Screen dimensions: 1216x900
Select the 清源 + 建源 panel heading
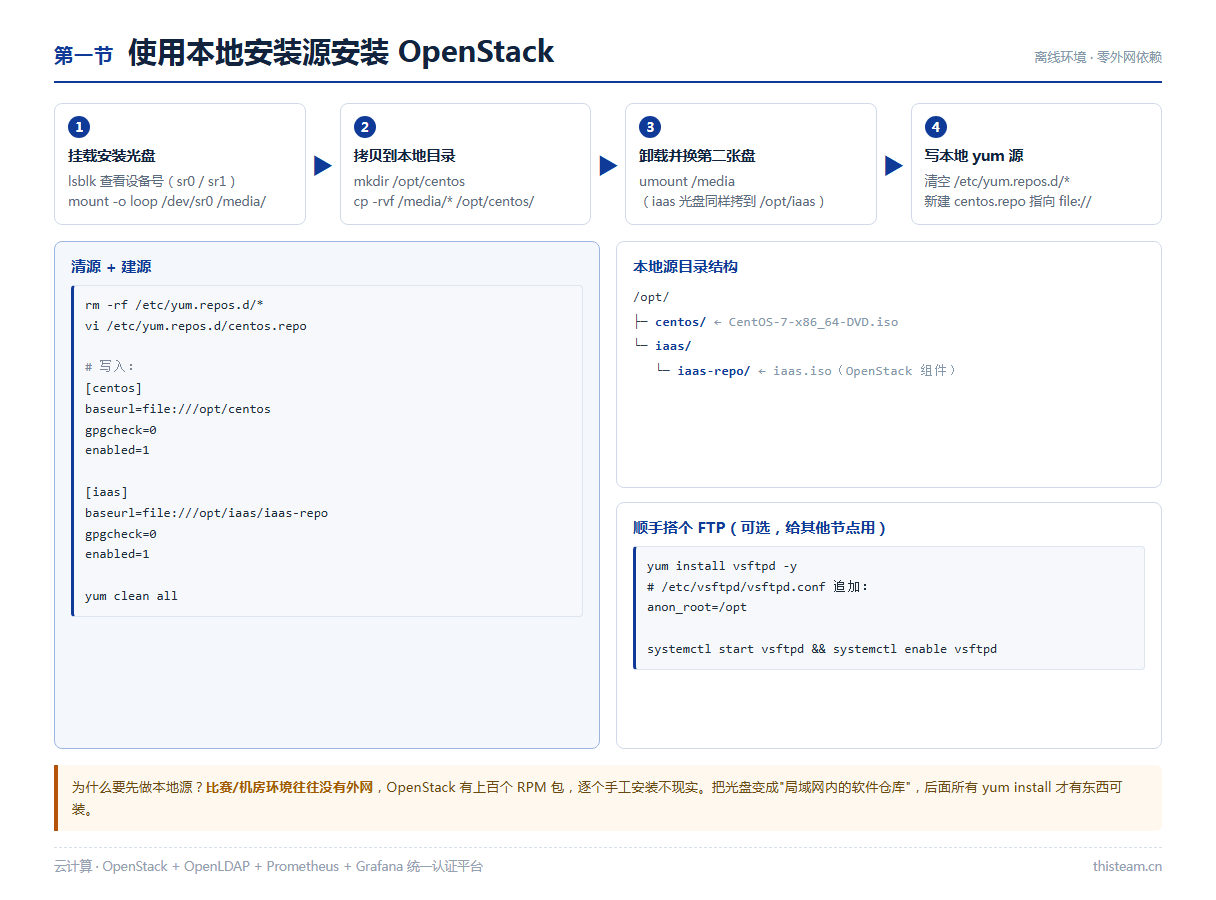click(111, 267)
